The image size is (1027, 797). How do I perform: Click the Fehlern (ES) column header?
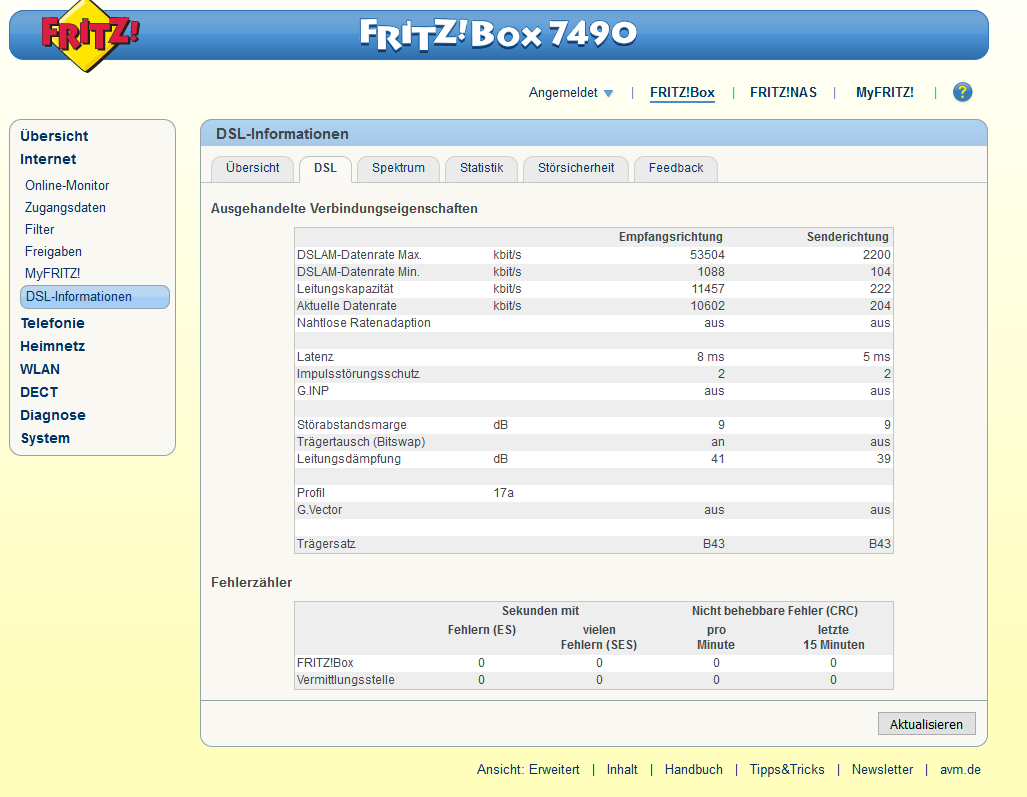[481, 630]
